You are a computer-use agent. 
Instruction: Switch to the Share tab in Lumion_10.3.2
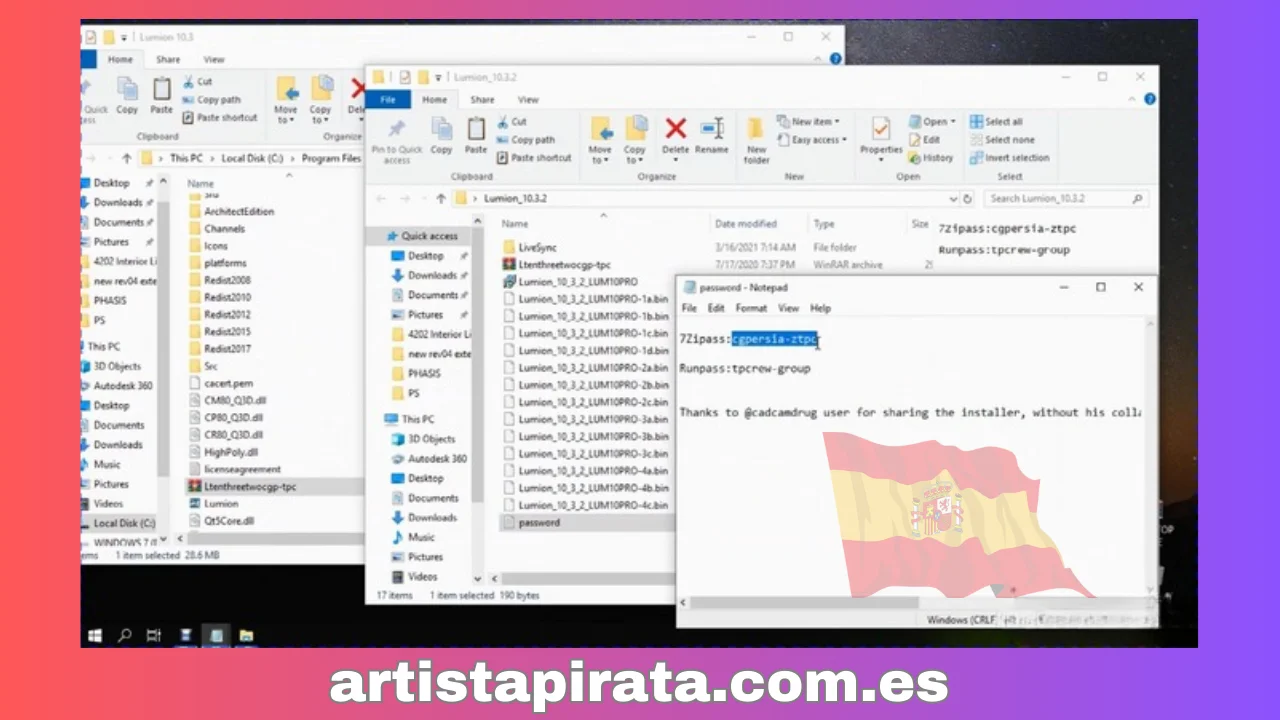[x=482, y=100]
